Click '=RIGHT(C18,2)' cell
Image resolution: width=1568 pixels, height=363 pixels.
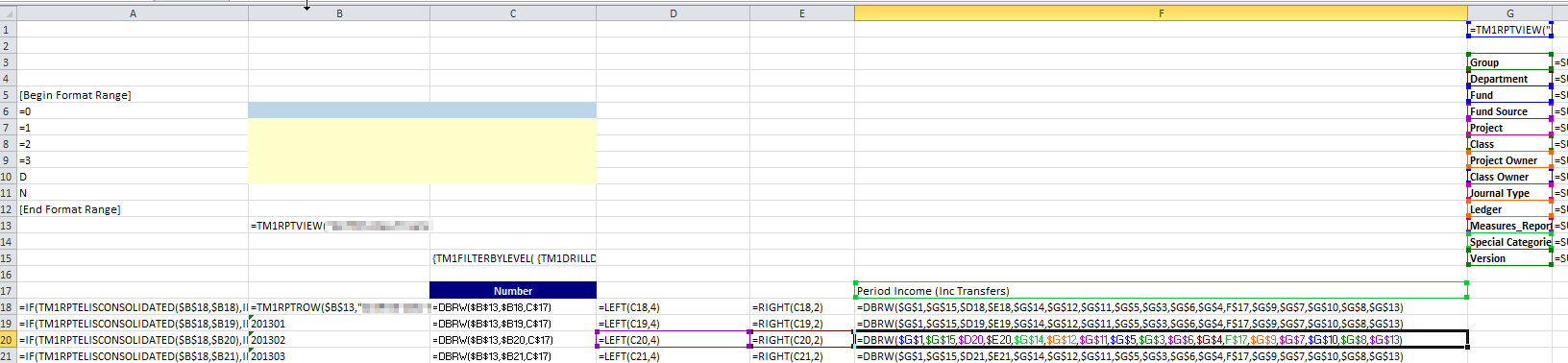(802, 307)
